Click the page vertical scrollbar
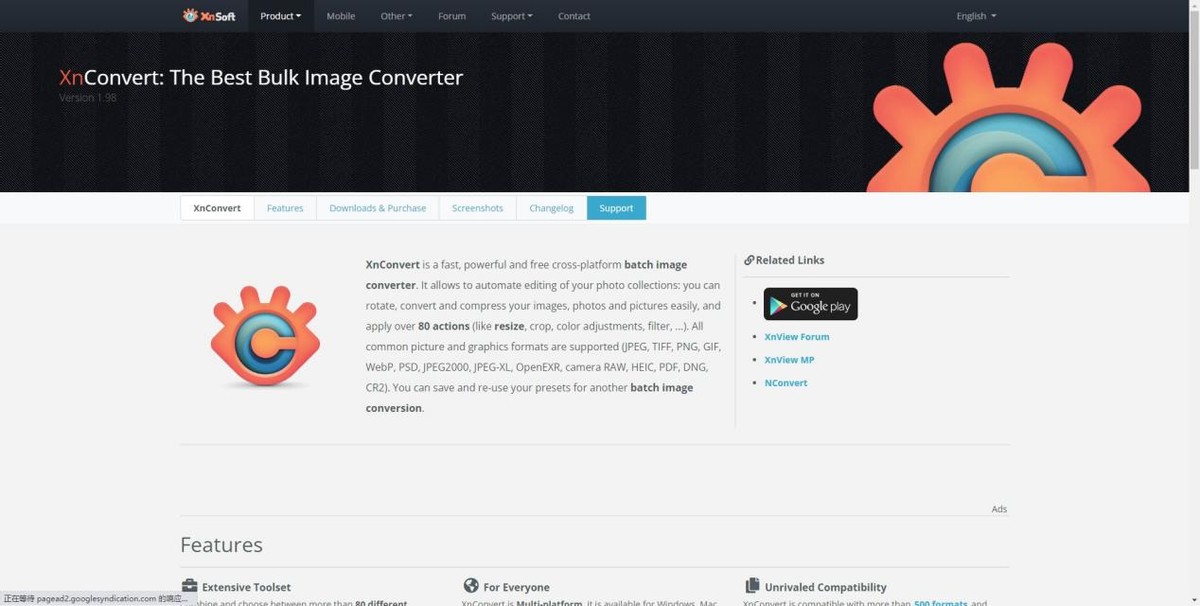The image size is (1200, 606). (1194, 303)
